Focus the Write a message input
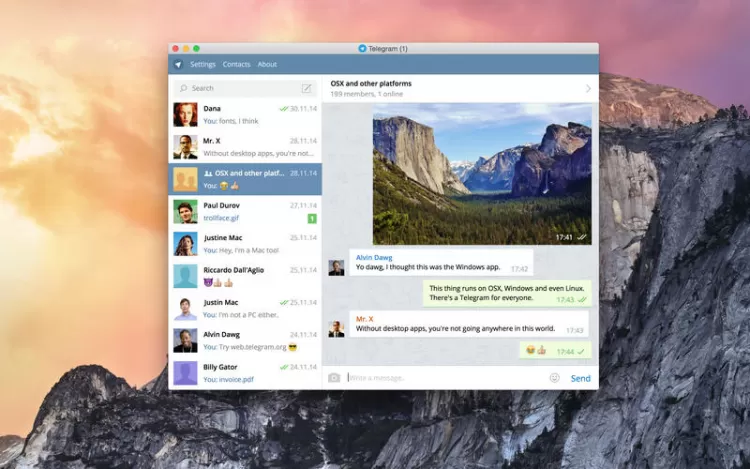 tap(440, 378)
